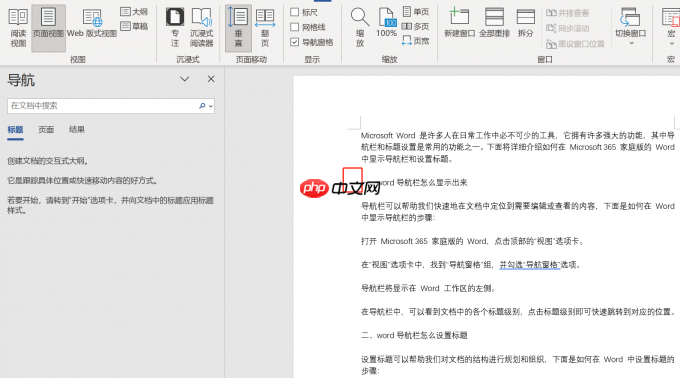Screen dimensions: 680x378
Task: Choose One Page zoom (单页)
Action: click(415, 12)
